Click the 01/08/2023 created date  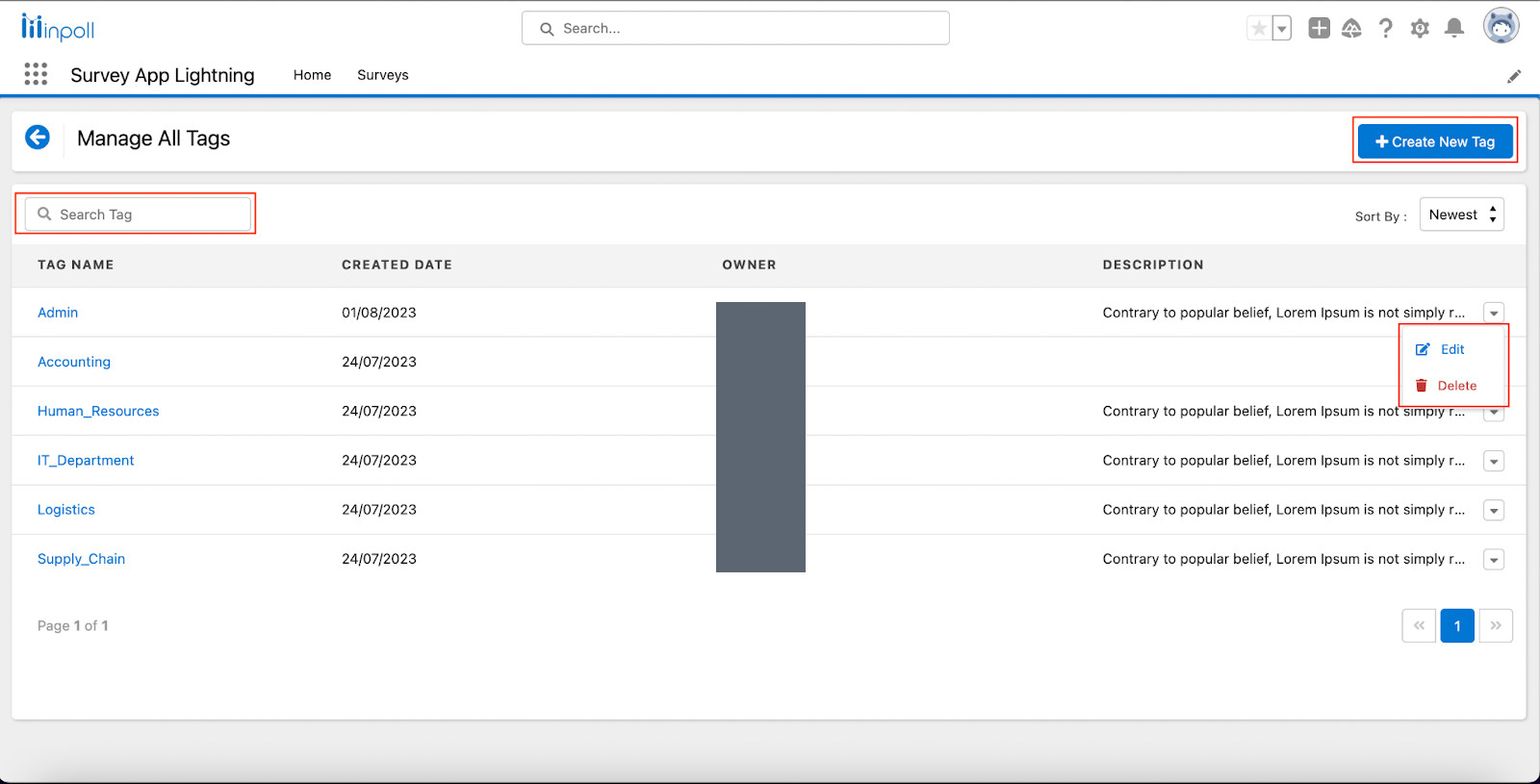(379, 313)
